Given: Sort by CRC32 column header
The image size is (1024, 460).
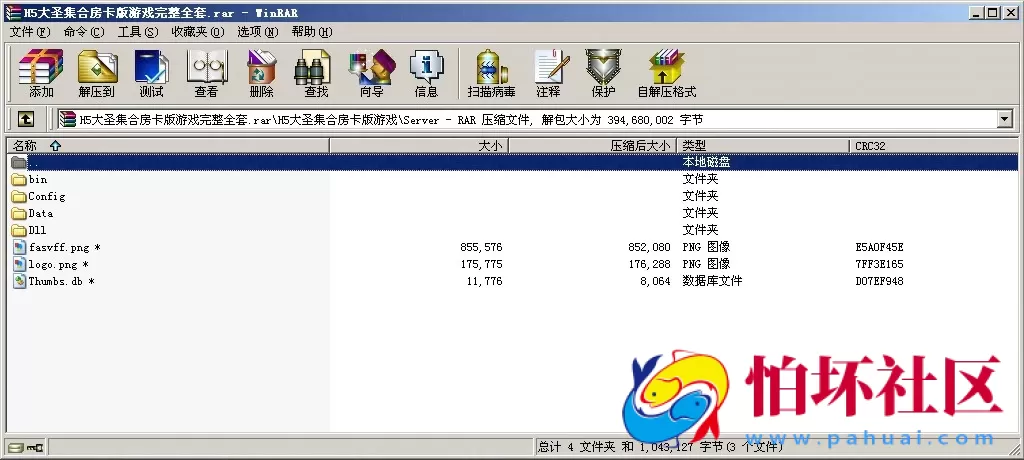Looking at the screenshot, I should click(x=934, y=146).
